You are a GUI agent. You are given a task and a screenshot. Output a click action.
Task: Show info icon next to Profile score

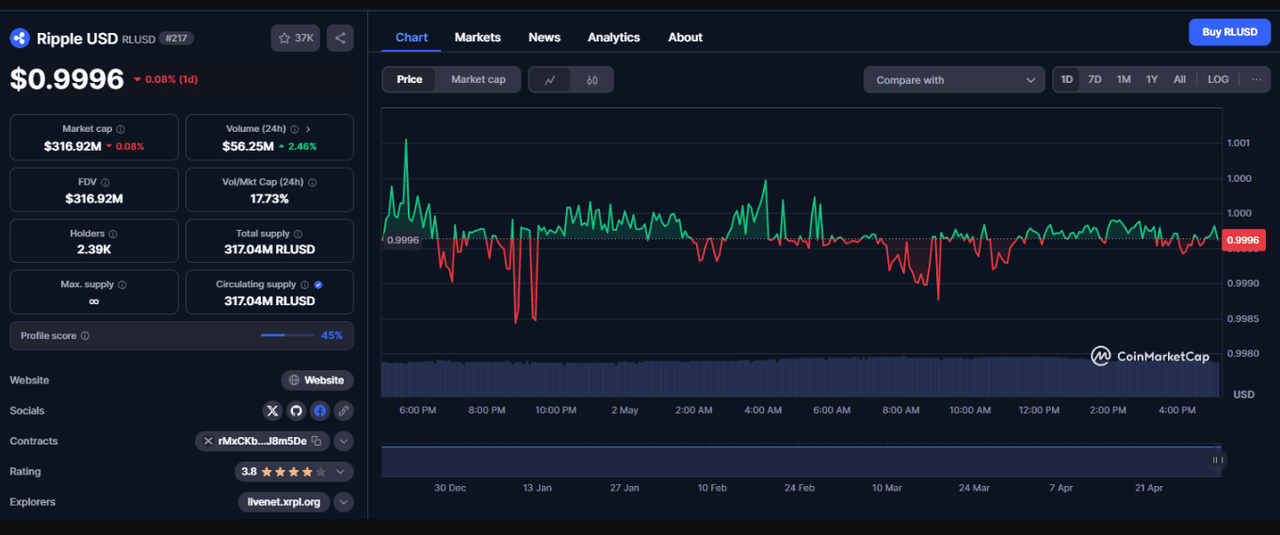(85, 336)
